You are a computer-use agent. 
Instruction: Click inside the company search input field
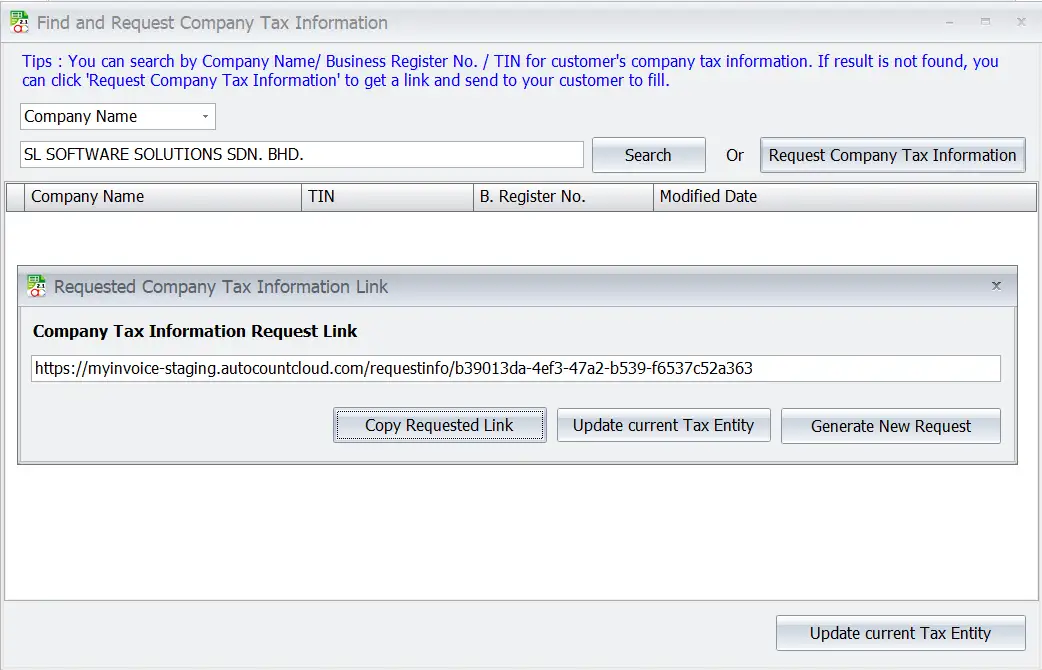(300, 154)
